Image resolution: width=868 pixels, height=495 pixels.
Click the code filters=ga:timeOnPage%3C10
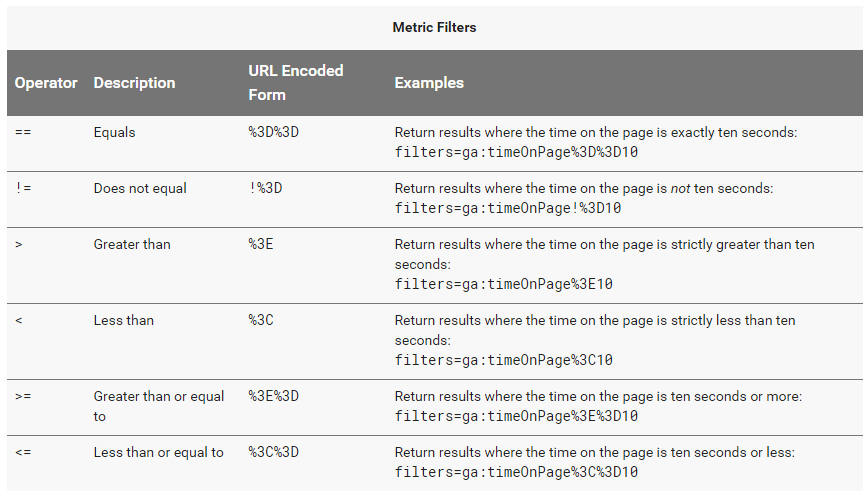click(x=503, y=359)
